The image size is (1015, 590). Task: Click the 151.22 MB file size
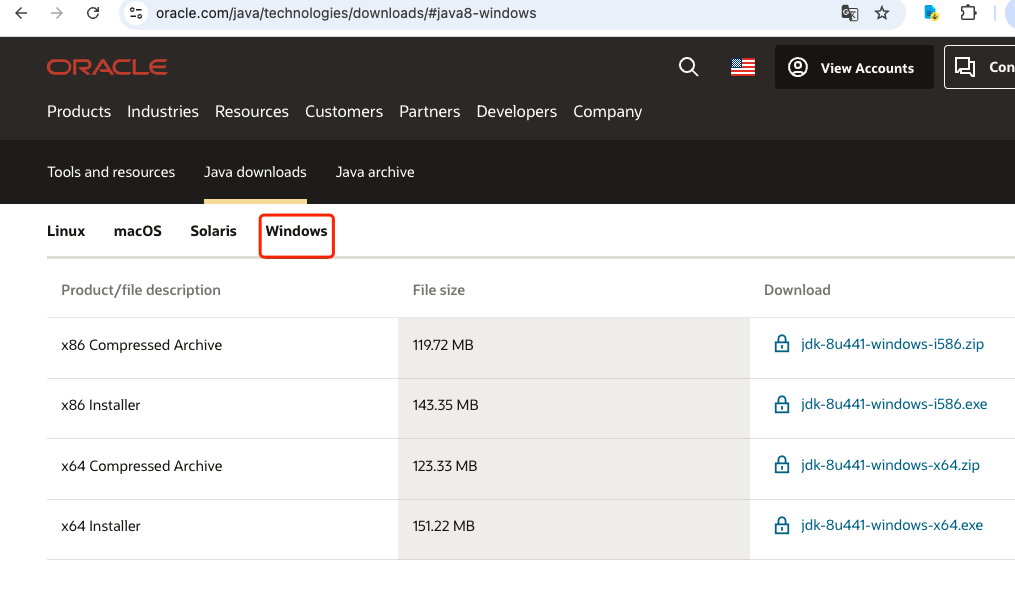click(443, 526)
